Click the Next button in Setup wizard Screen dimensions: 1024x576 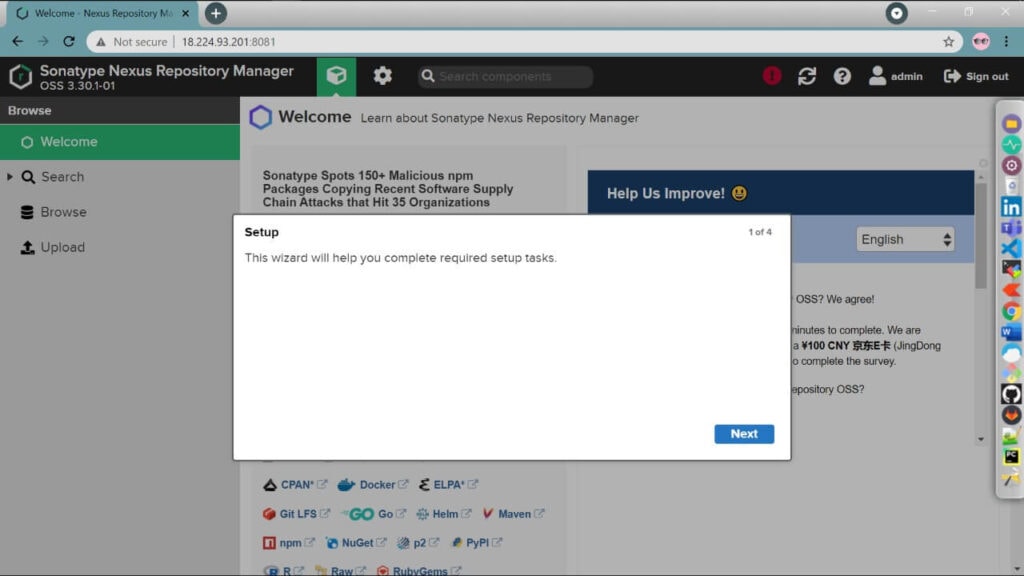point(744,434)
